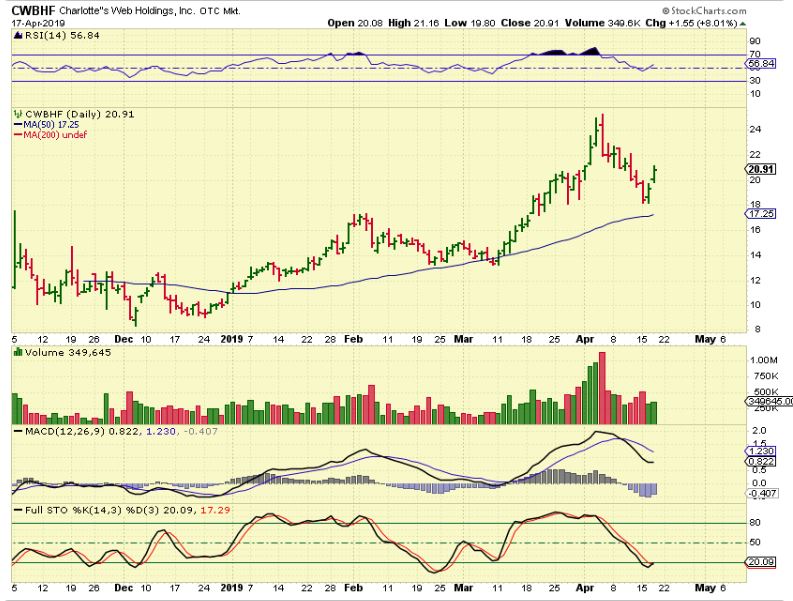The height and width of the screenshot is (601, 793).
Task: Click the Apr label on the bottom date axis
Action: pos(585,588)
